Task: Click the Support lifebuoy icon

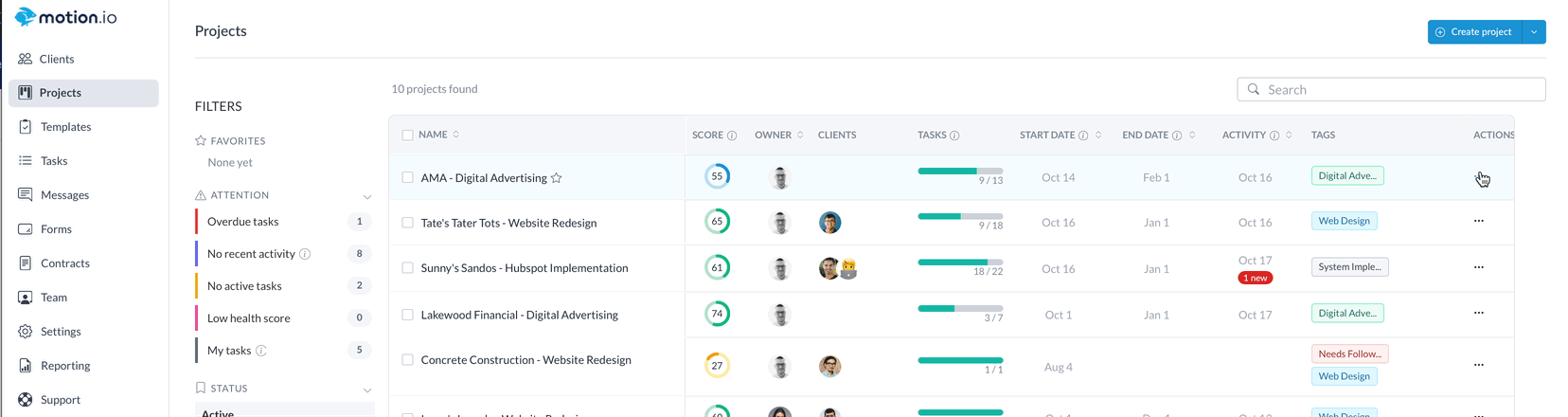Action: [26, 400]
